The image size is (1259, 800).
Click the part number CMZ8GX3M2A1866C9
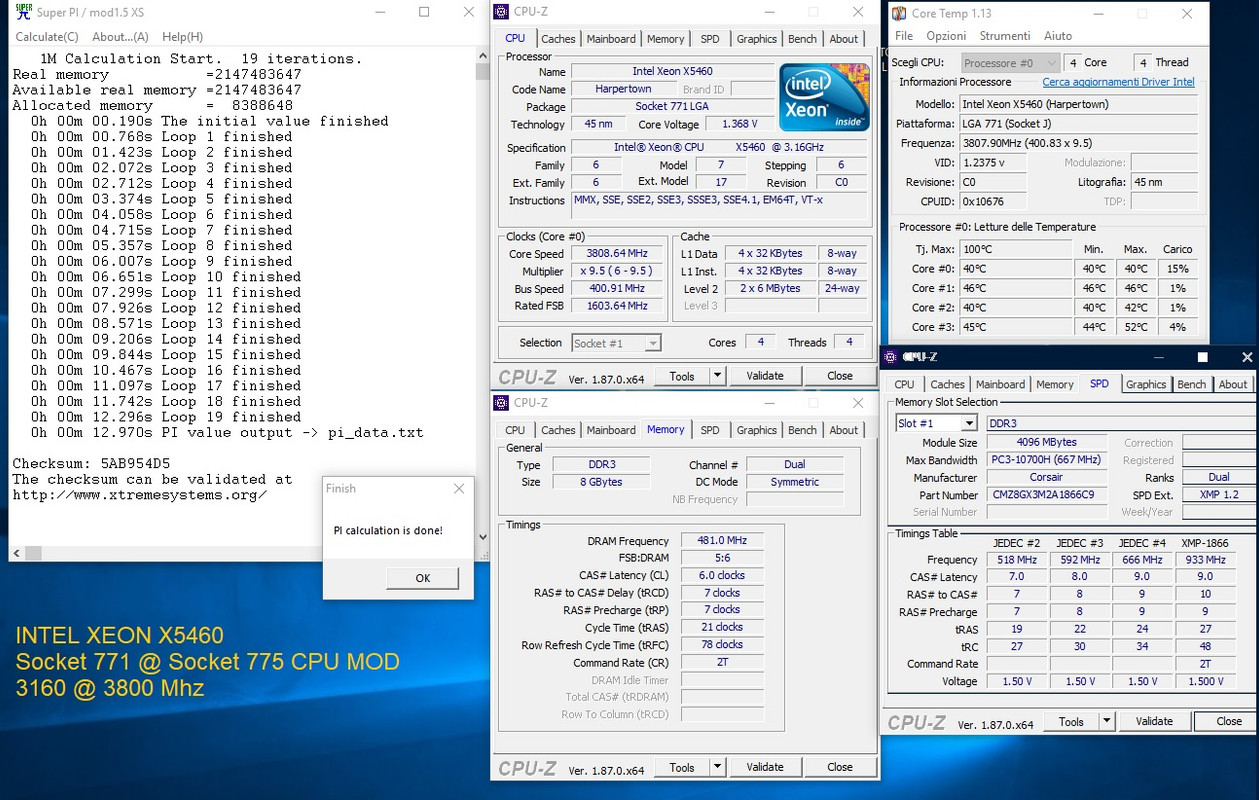coord(1047,495)
